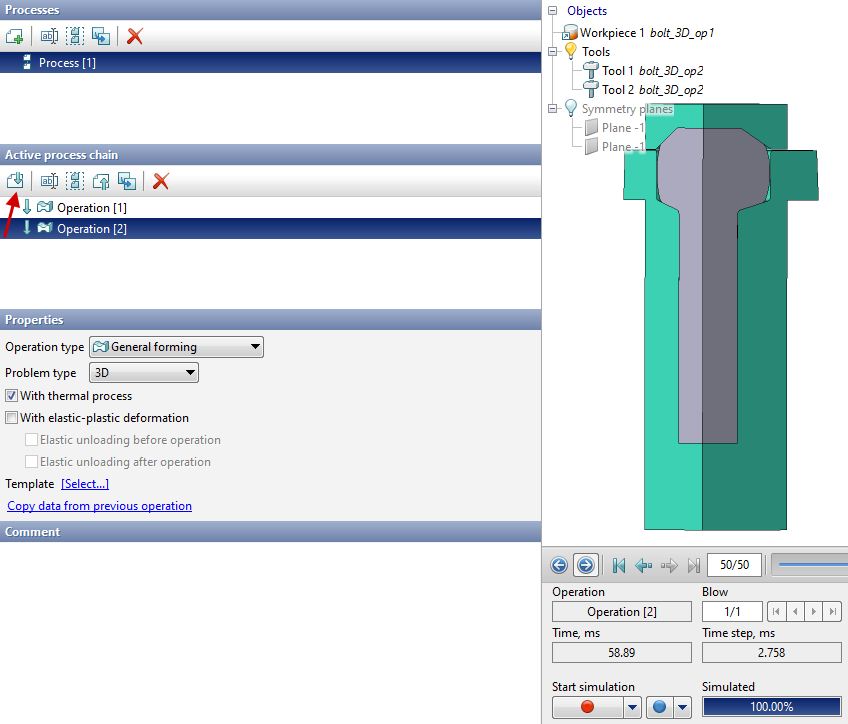Delete selected operation with red X
This screenshot has height=724, width=848.
tap(160, 181)
